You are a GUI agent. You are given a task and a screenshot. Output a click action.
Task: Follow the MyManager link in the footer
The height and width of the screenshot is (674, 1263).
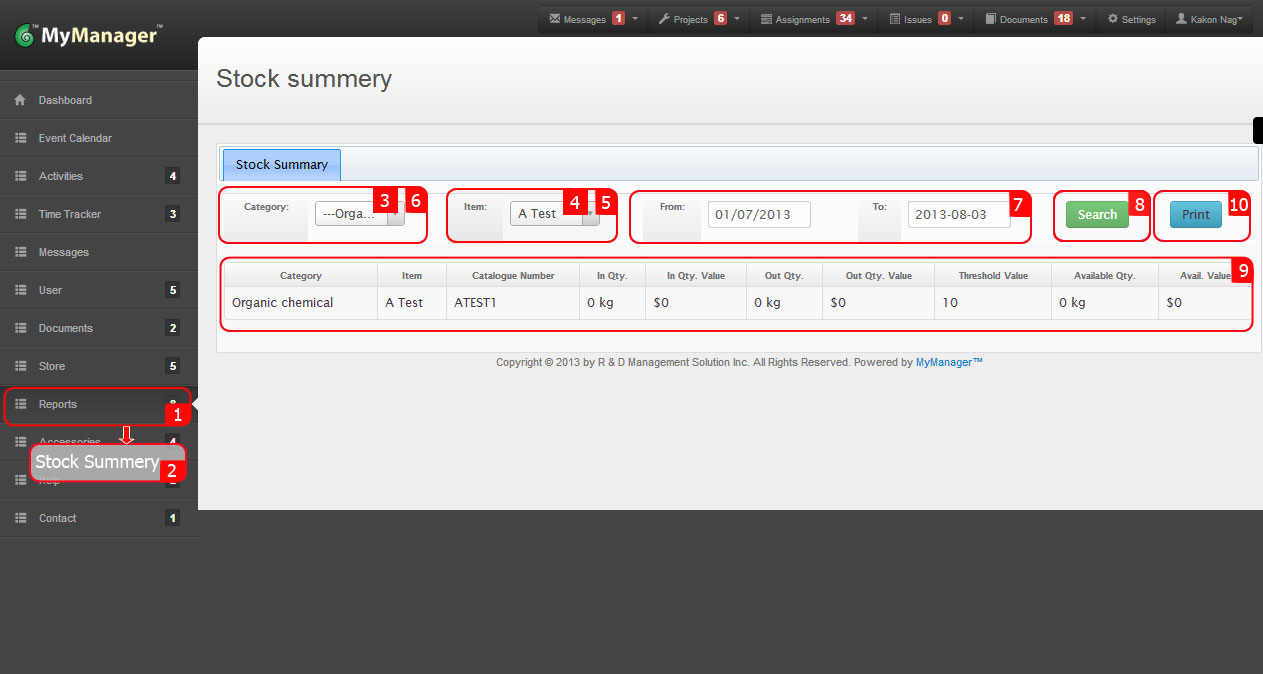(945, 362)
